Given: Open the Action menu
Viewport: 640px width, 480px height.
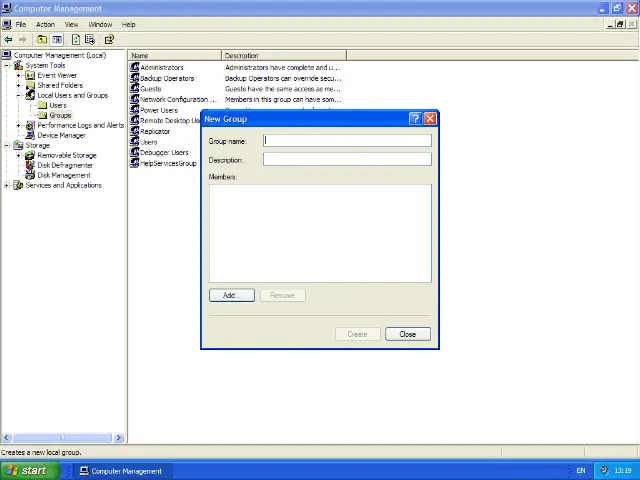Looking at the screenshot, I should [45, 24].
